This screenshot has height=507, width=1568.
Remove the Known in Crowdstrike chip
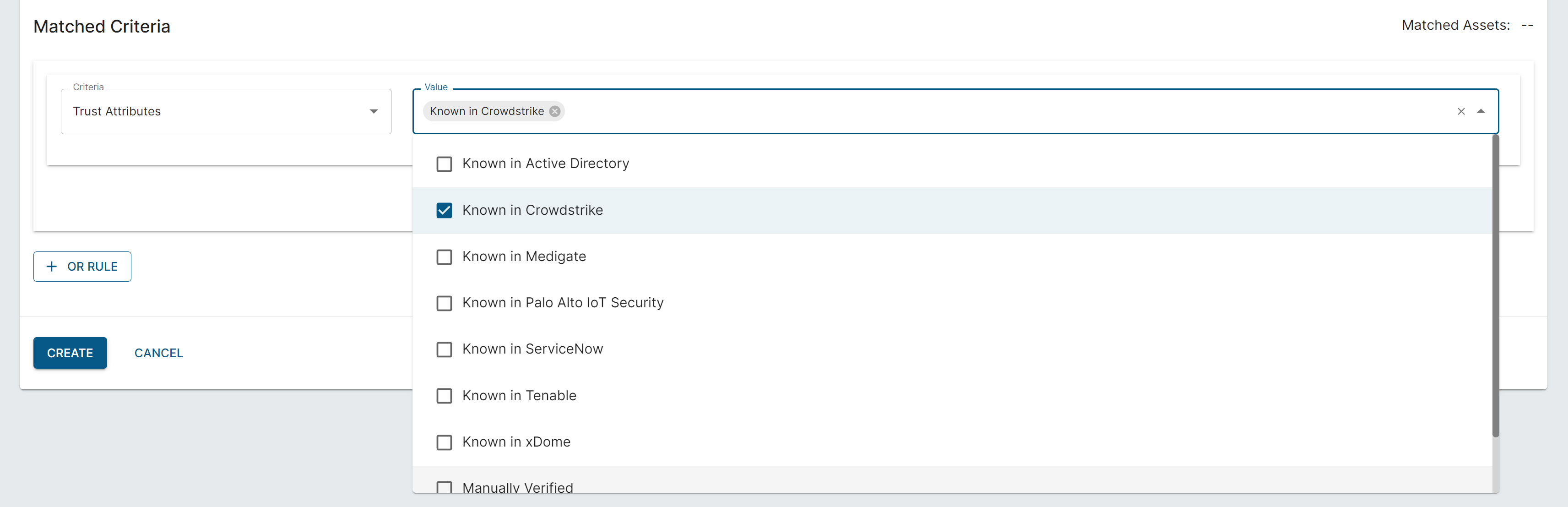(x=554, y=111)
